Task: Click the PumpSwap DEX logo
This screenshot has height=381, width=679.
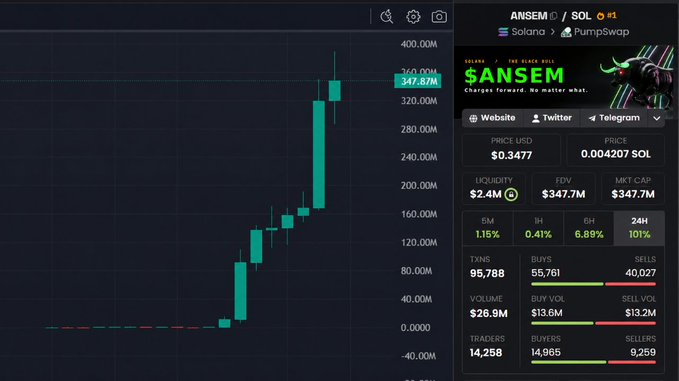Action: click(x=566, y=32)
